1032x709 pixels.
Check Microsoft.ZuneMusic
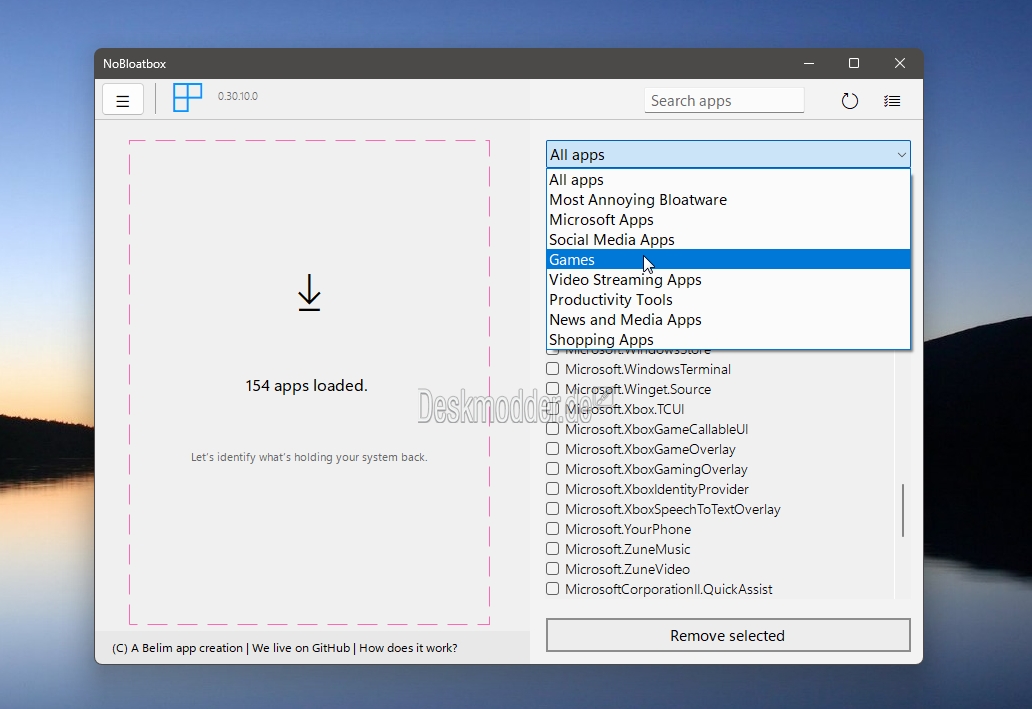pos(553,548)
